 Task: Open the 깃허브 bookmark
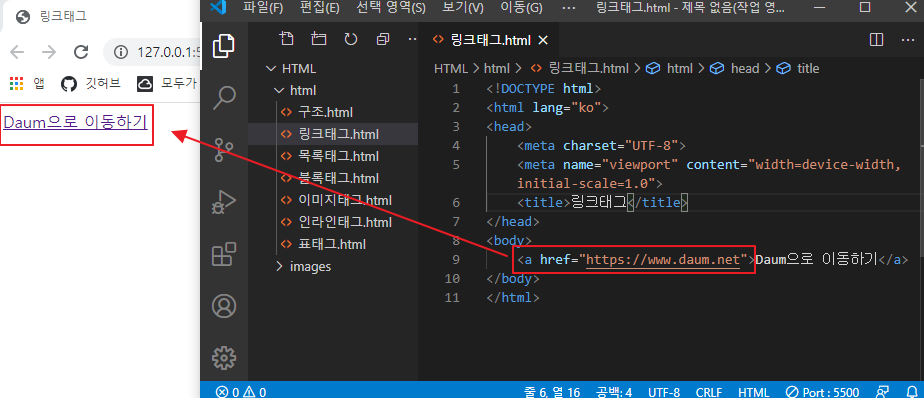pyautogui.click(x=91, y=84)
